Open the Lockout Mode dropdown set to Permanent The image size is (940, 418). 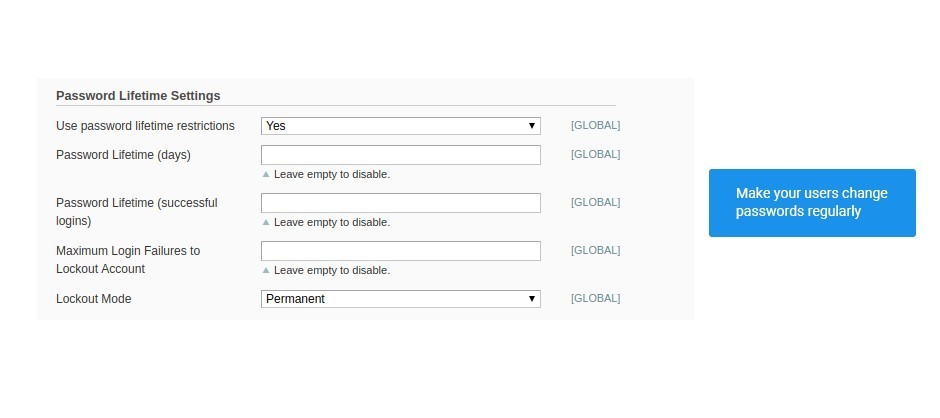(400, 299)
